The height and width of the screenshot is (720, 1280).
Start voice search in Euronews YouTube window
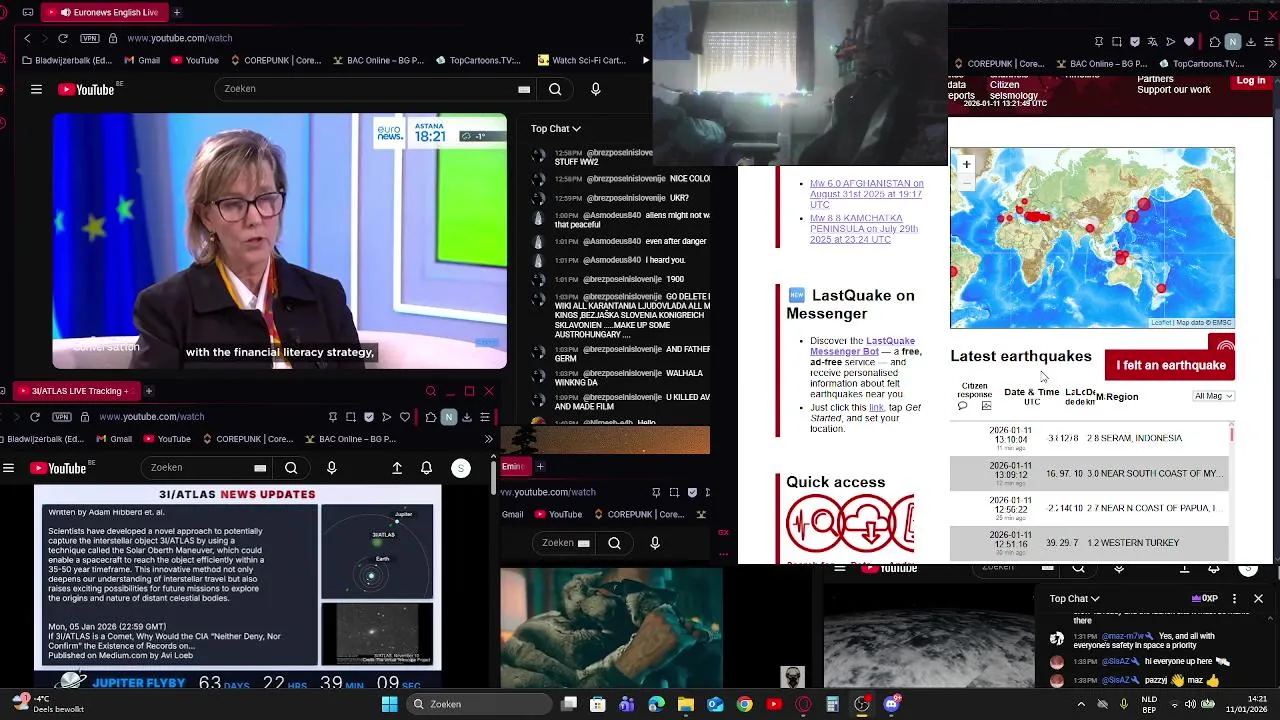point(596,89)
